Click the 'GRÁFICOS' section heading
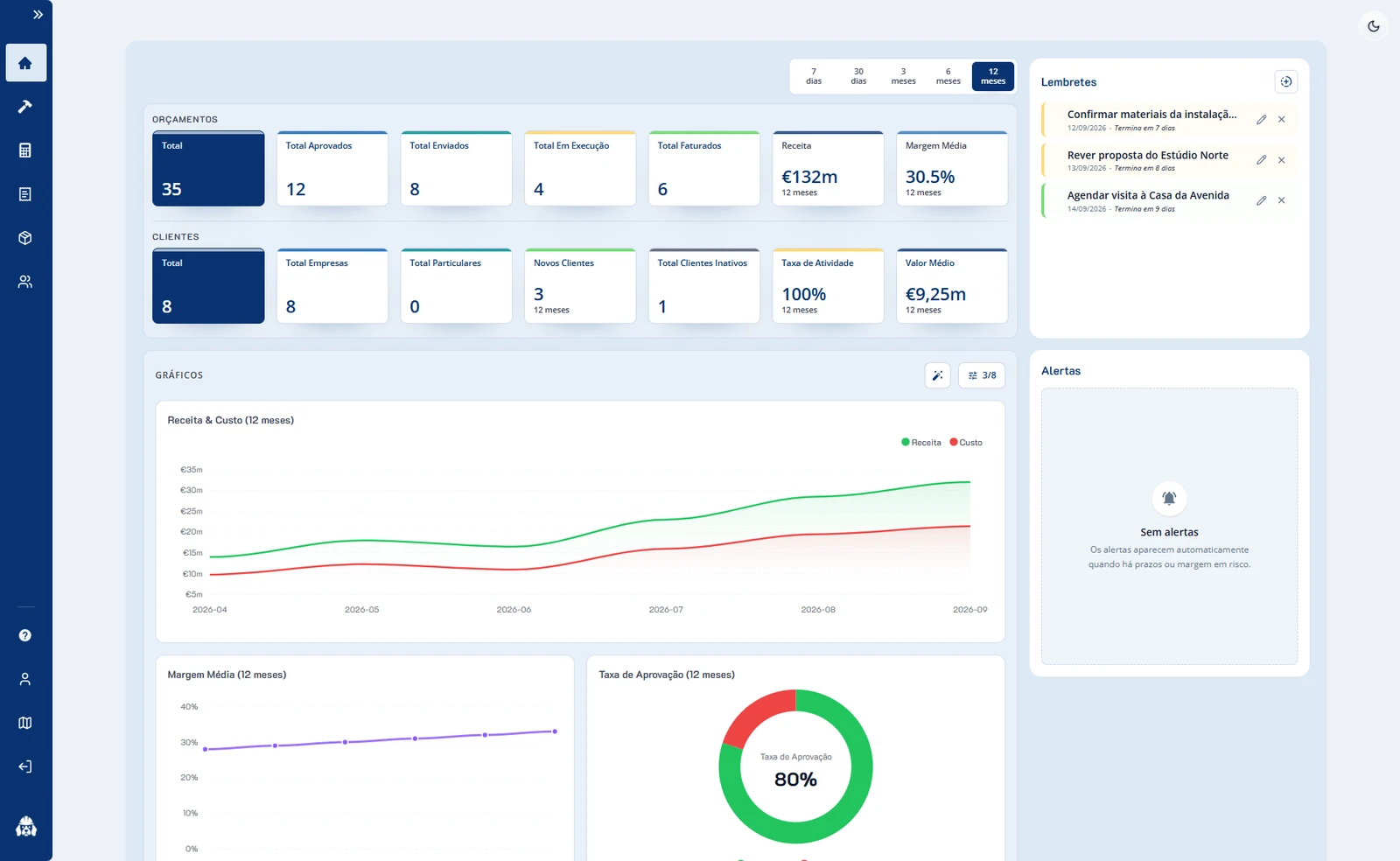The width and height of the screenshot is (1400, 861). [179, 375]
